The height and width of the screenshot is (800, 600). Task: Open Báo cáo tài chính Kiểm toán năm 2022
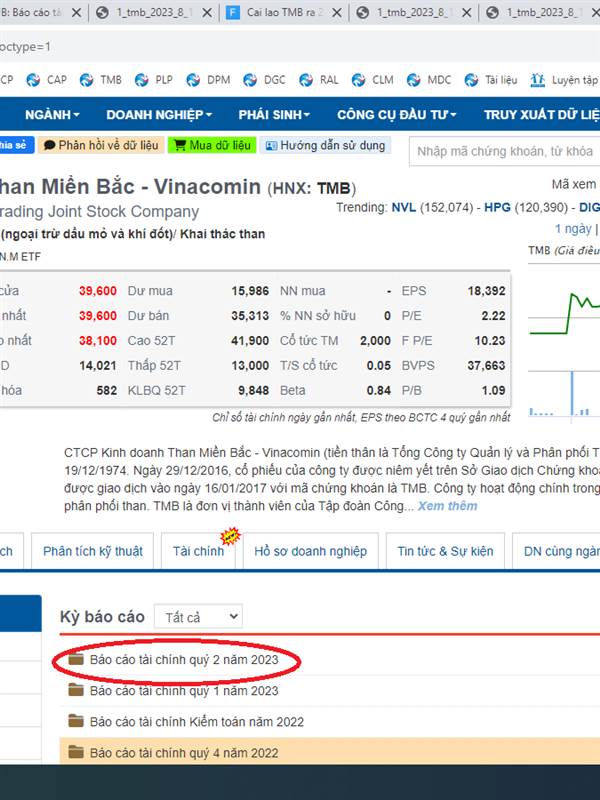coord(196,722)
